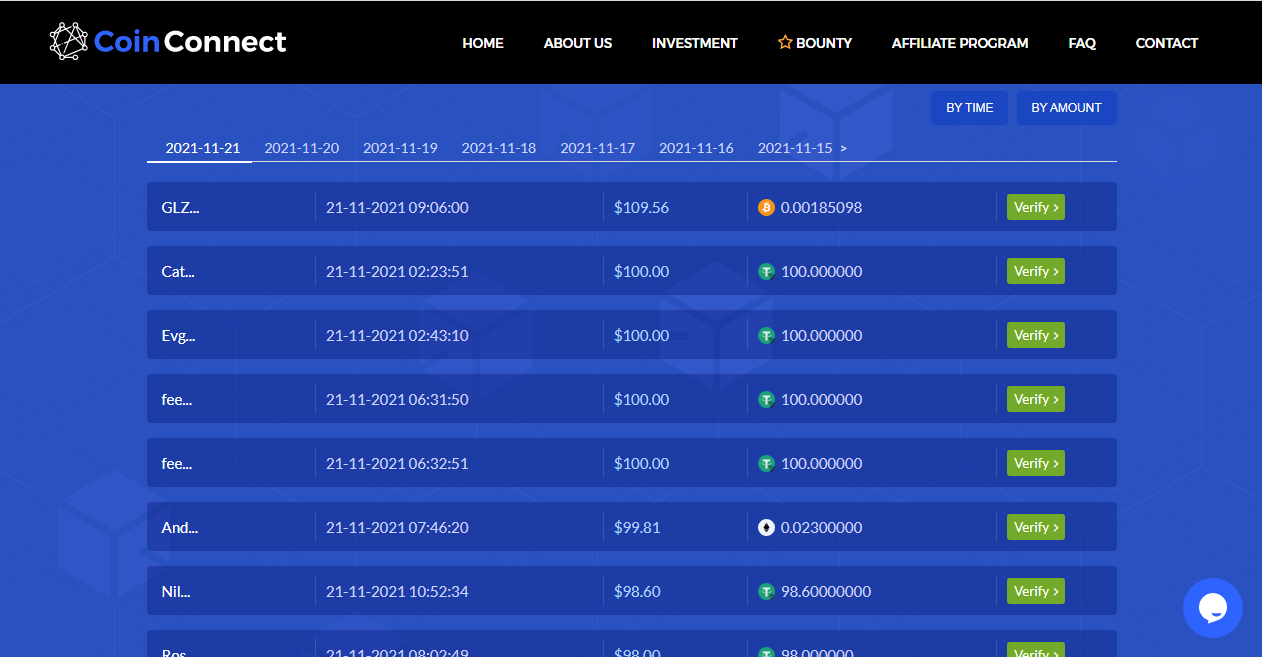
Task: Click the star icon beside Bounty
Action: [785, 43]
